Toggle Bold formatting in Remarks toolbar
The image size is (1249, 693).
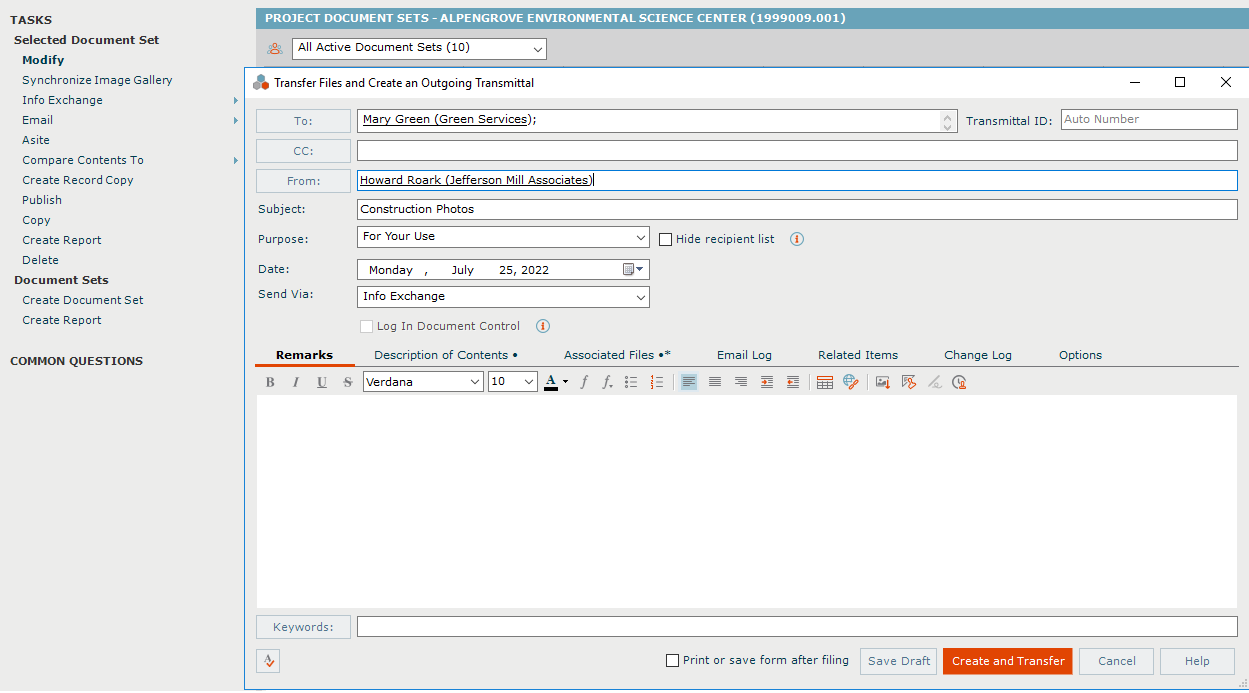(270, 382)
